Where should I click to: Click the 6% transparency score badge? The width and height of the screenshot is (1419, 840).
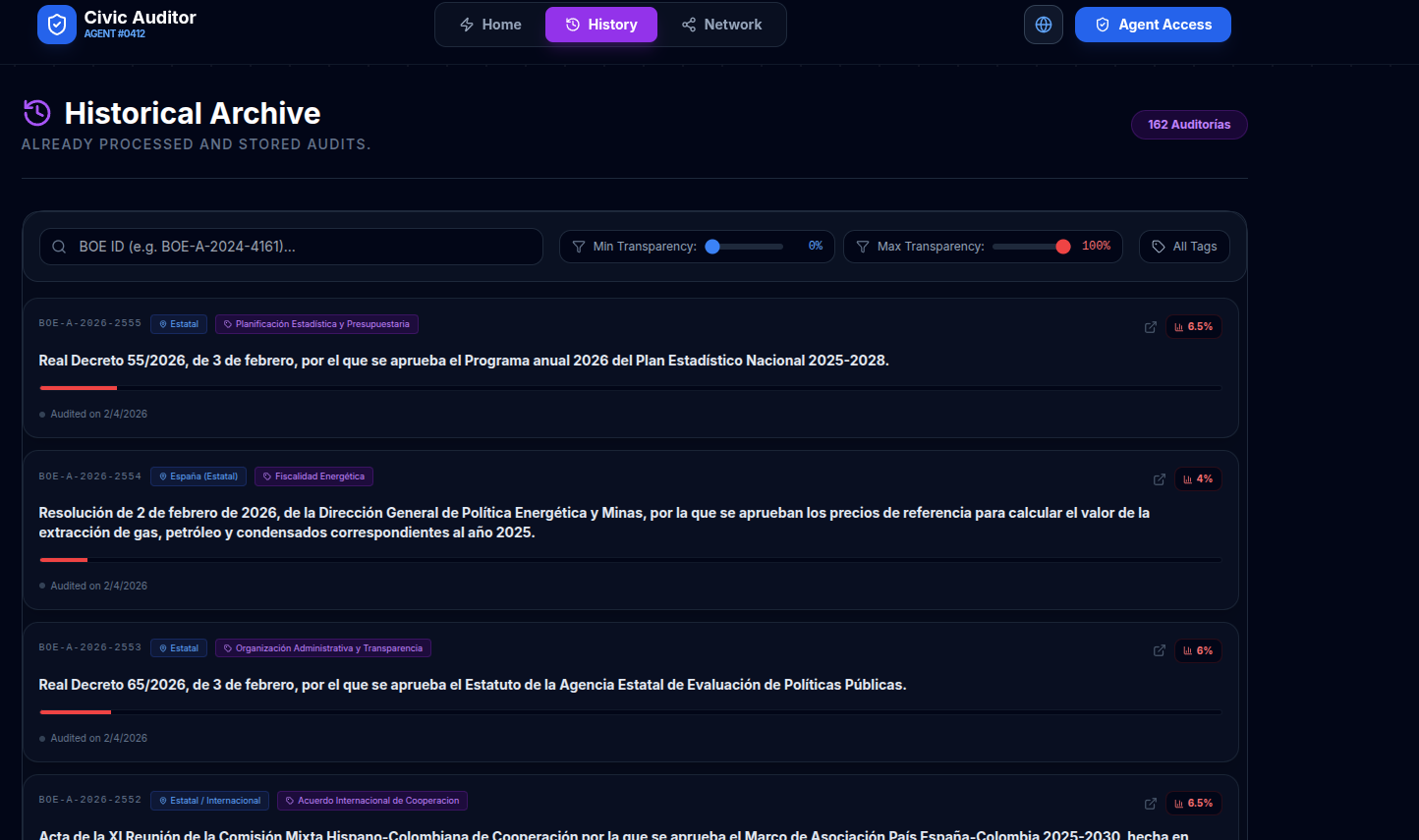(x=1198, y=650)
